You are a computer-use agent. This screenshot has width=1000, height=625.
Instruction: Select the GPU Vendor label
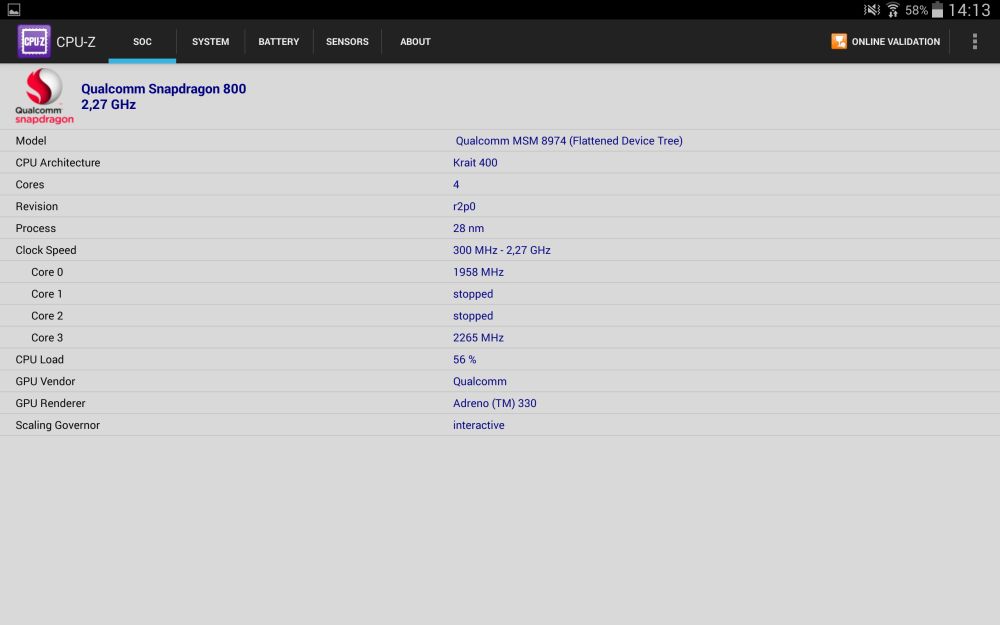tap(45, 381)
